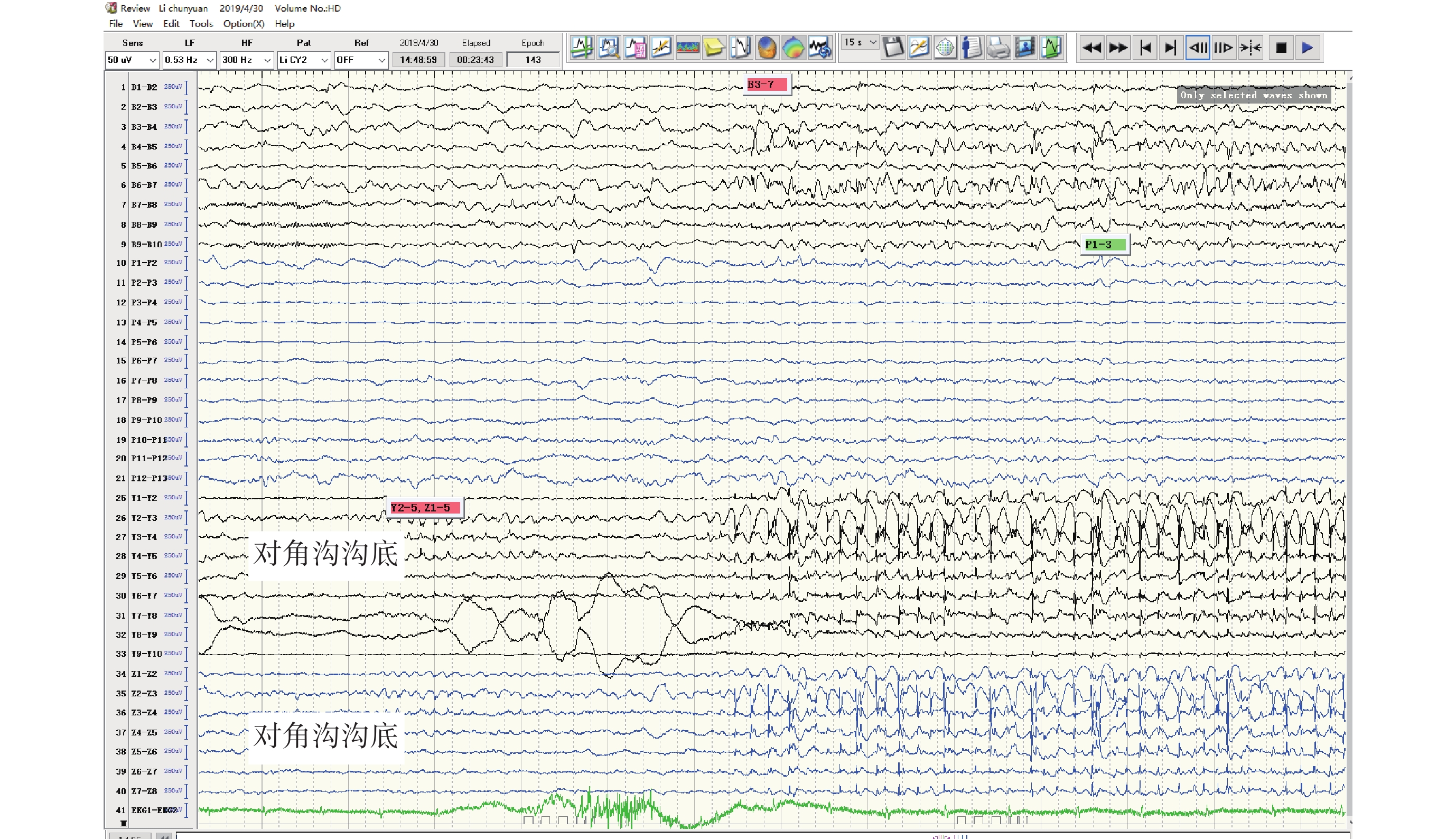Click the waveform refresh reprocess icon
Image resolution: width=1456 pixels, height=839 pixels.
[820, 48]
